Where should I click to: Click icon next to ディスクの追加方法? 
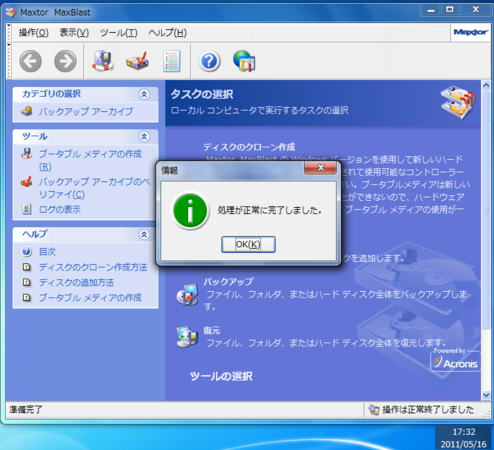pos(27,282)
